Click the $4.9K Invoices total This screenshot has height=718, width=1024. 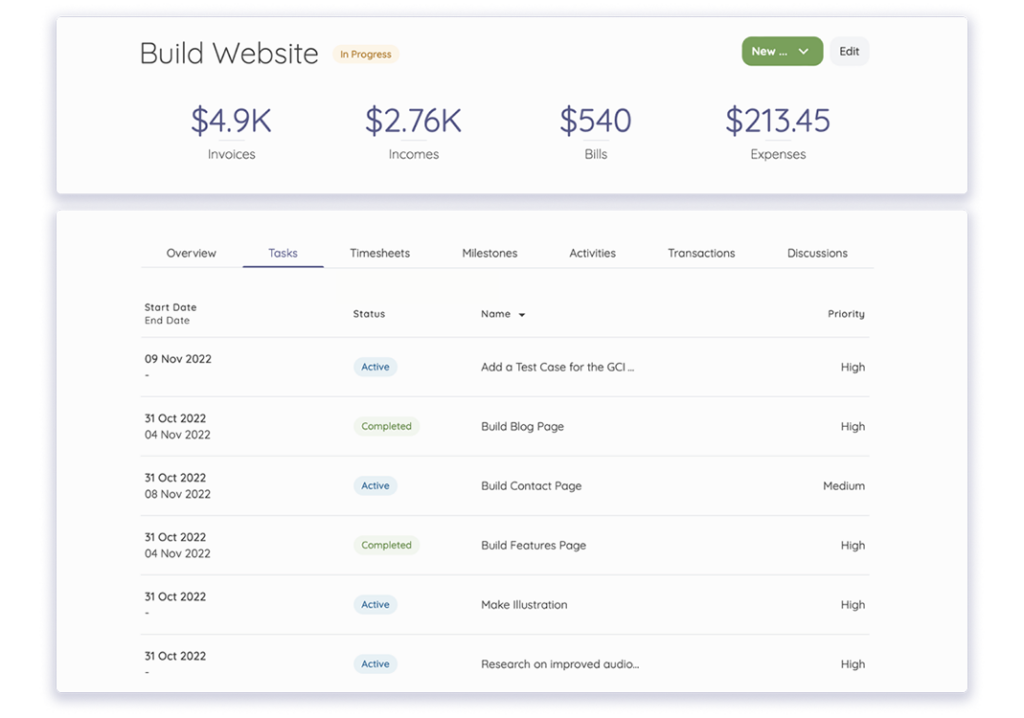(x=231, y=120)
